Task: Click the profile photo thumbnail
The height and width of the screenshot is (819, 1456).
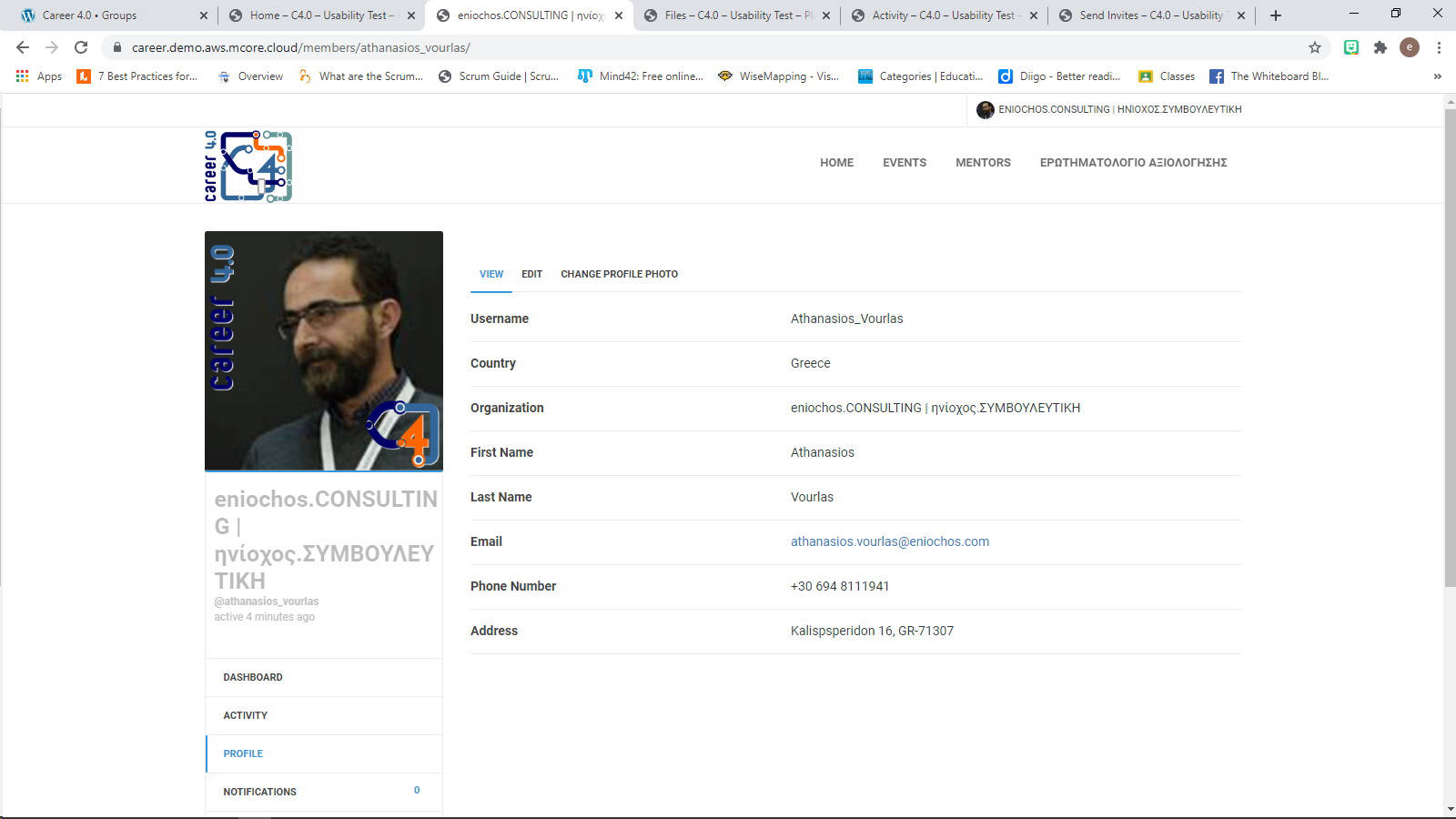Action: point(324,350)
